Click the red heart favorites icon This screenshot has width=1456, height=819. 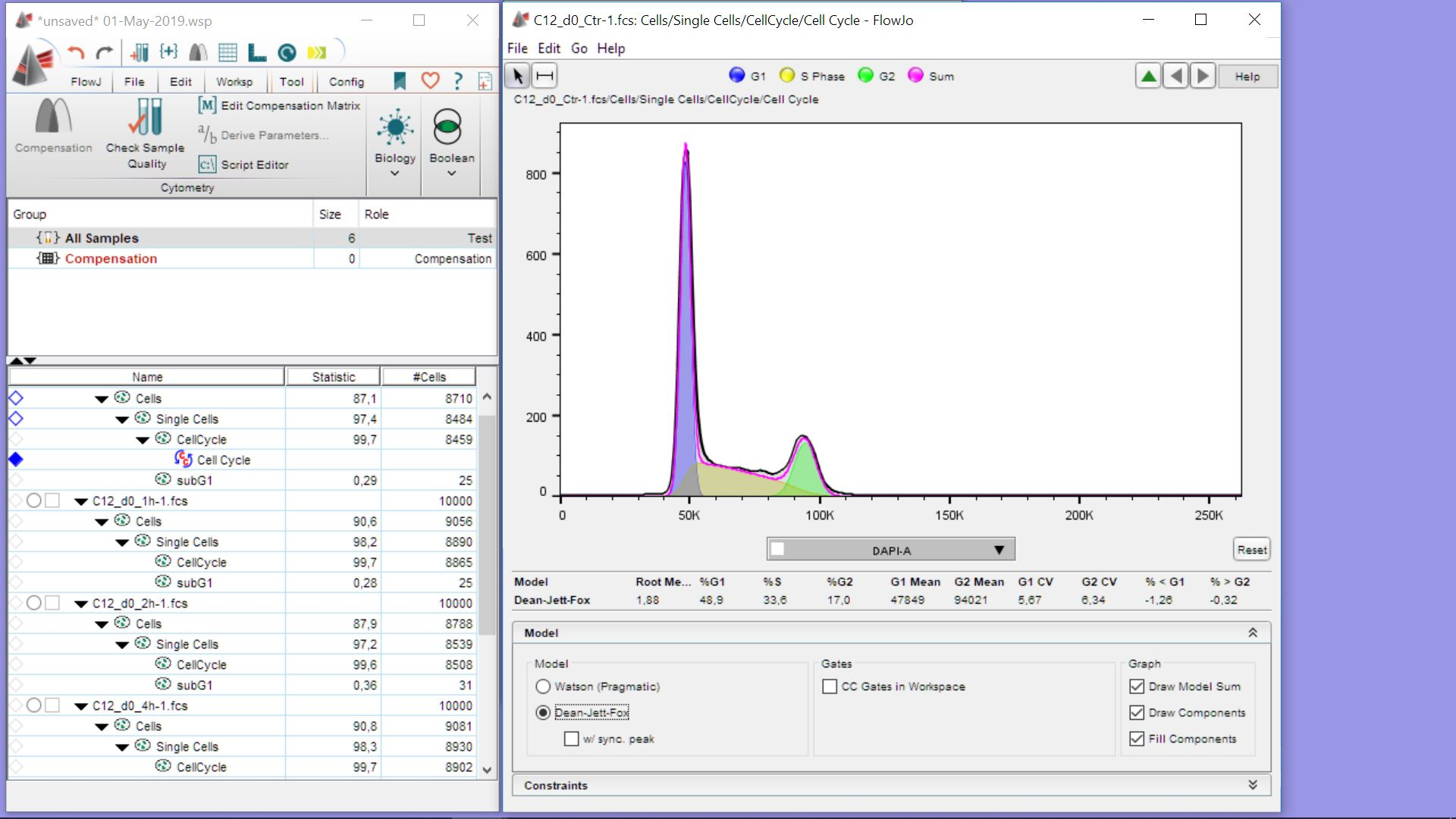(430, 80)
